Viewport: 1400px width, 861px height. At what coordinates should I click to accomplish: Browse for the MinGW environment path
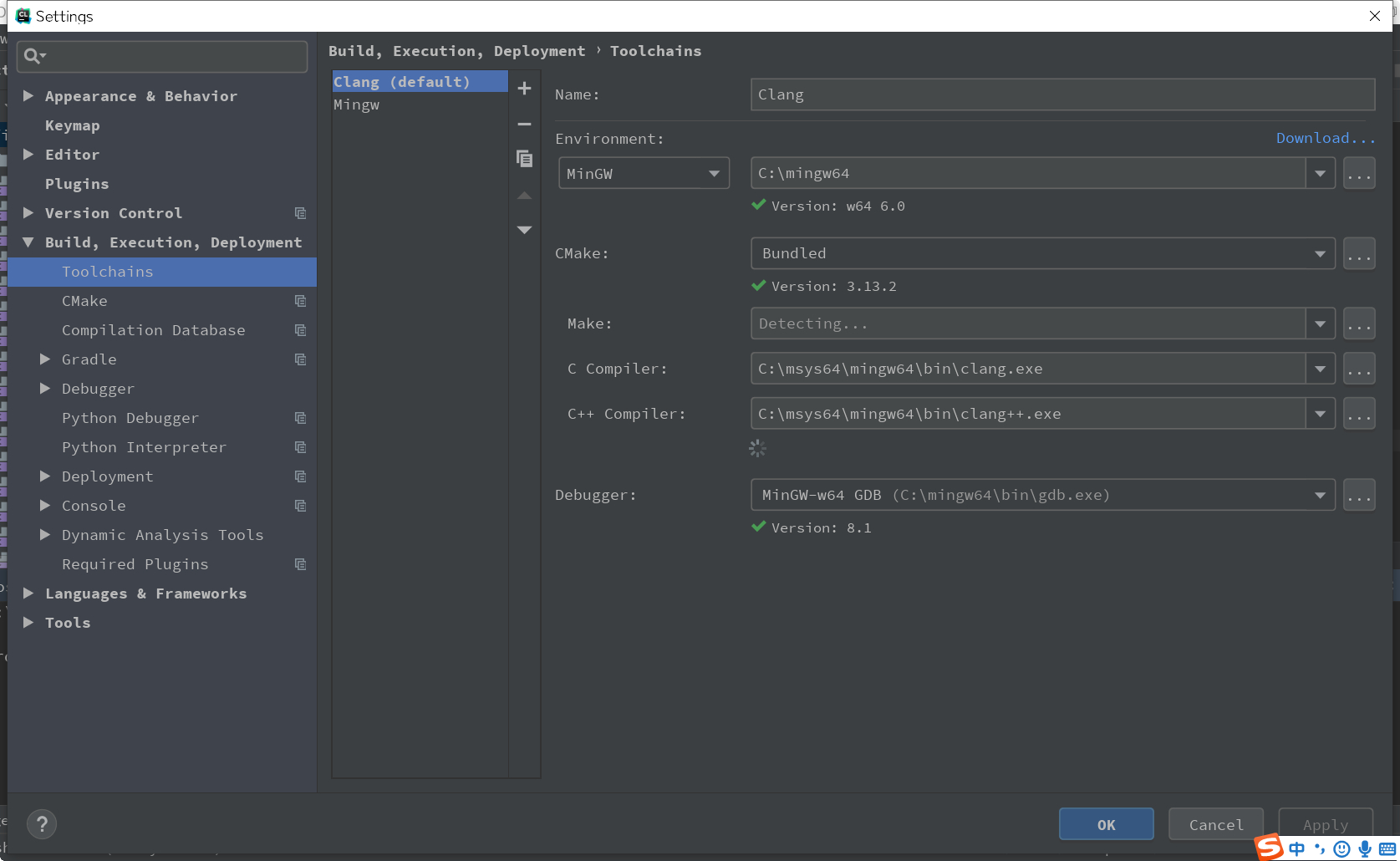click(x=1359, y=173)
